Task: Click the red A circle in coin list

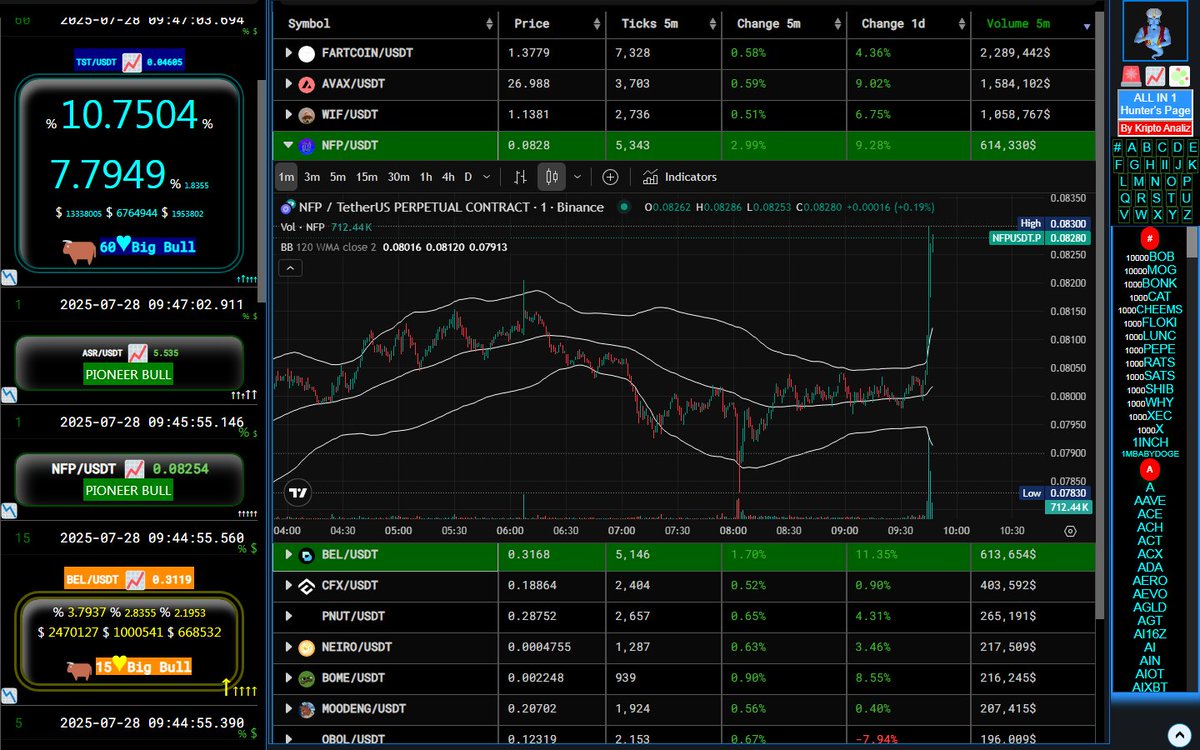Action: [x=1150, y=471]
